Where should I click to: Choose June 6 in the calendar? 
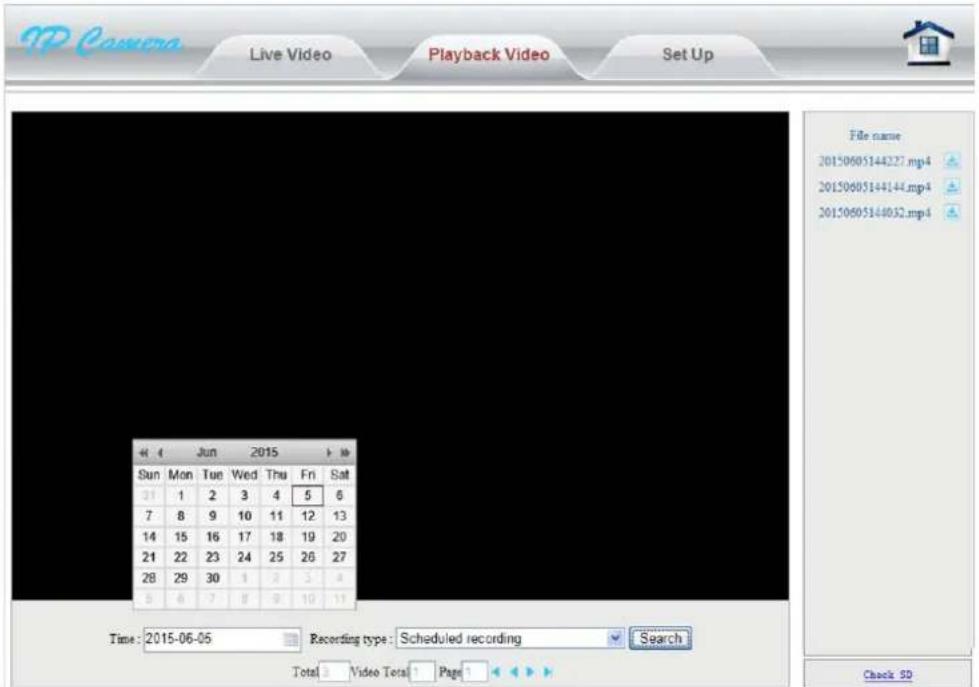coord(339,495)
